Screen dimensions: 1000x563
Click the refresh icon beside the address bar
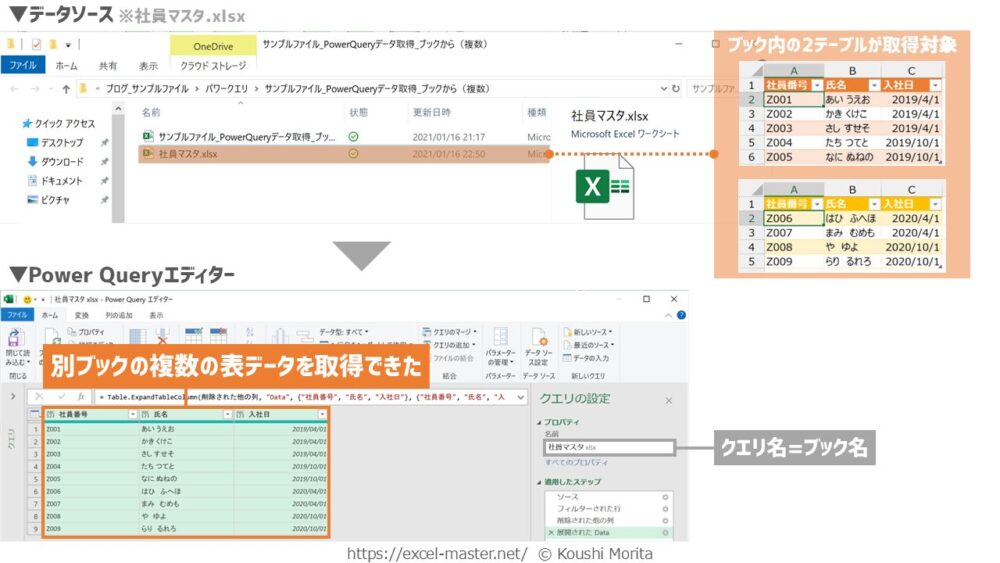click(x=676, y=88)
